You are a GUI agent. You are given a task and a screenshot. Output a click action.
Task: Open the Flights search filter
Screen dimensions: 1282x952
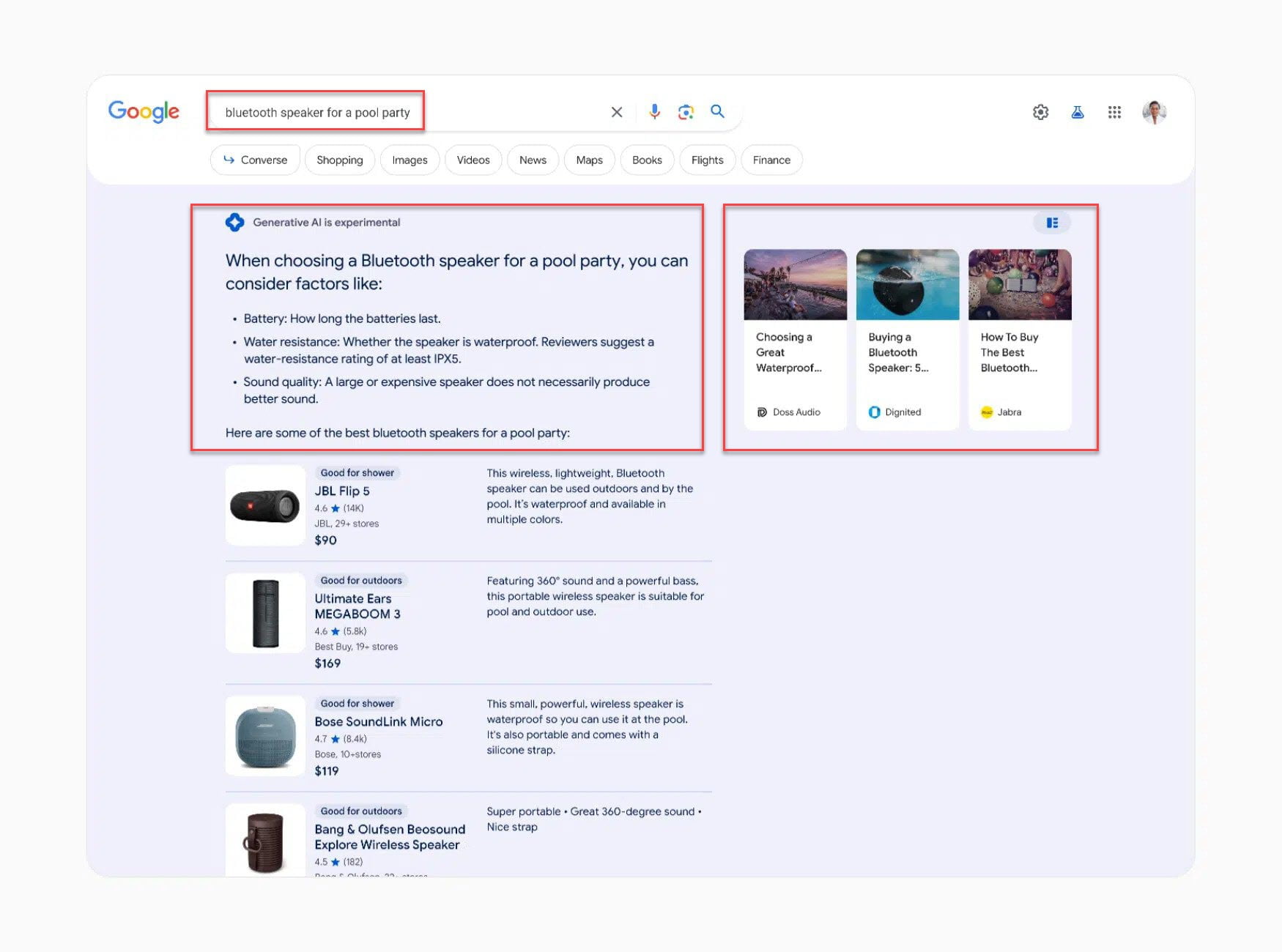point(706,160)
